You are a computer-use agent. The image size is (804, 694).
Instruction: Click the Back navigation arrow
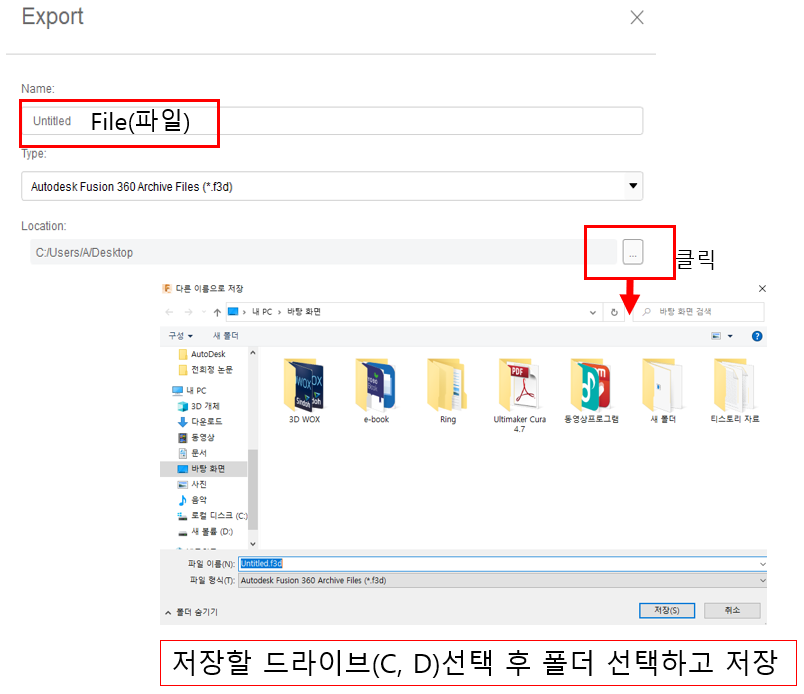click(x=169, y=312)
